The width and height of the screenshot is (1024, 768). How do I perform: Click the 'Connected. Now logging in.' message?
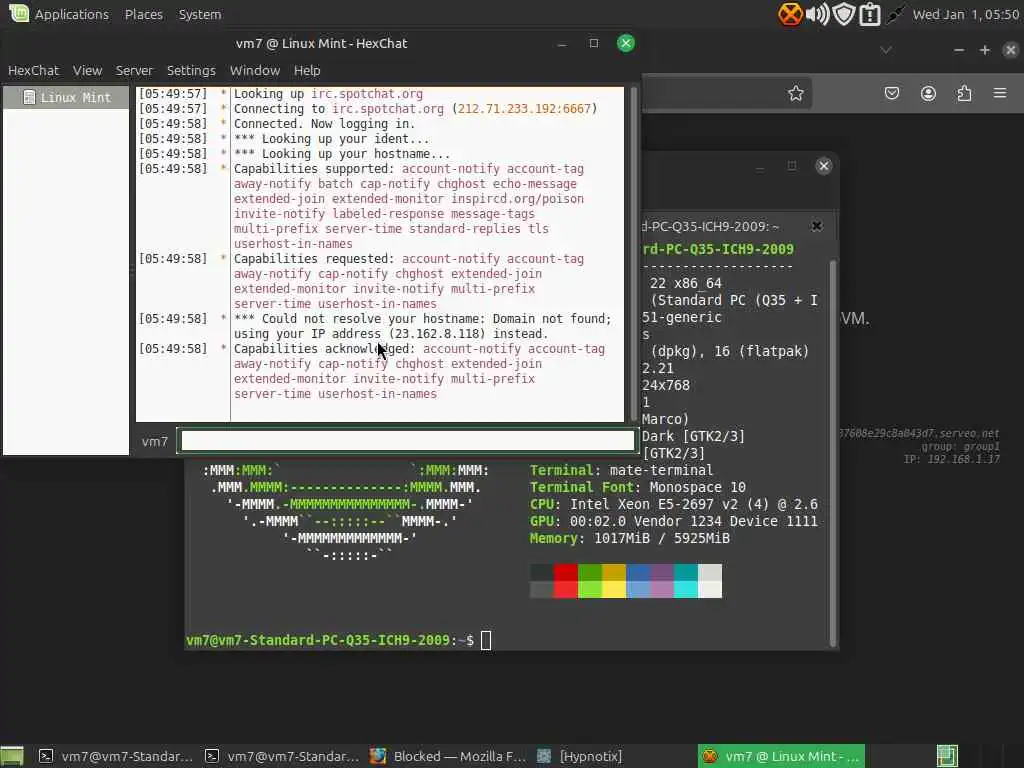coord(324,123)
